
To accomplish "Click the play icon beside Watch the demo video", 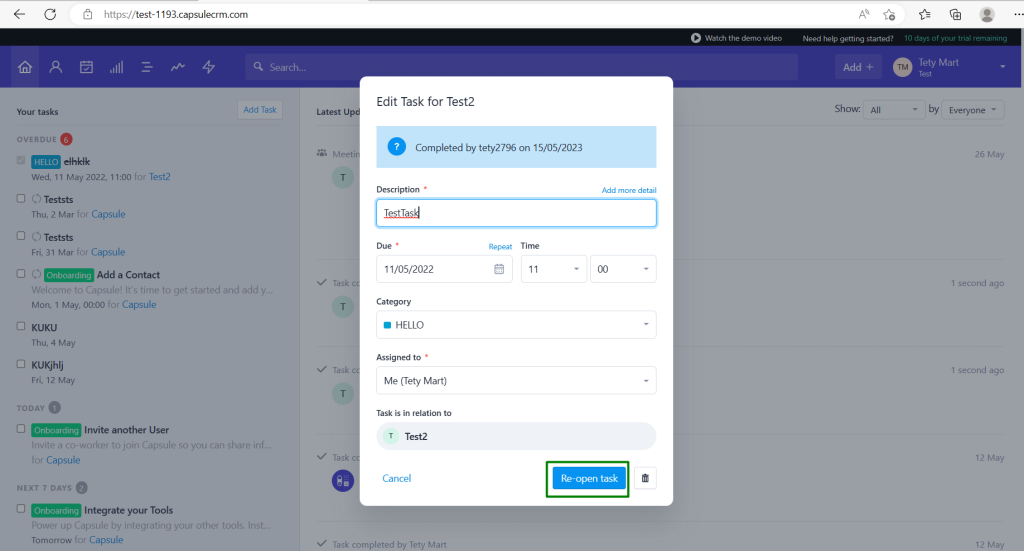I will (696, 38).
